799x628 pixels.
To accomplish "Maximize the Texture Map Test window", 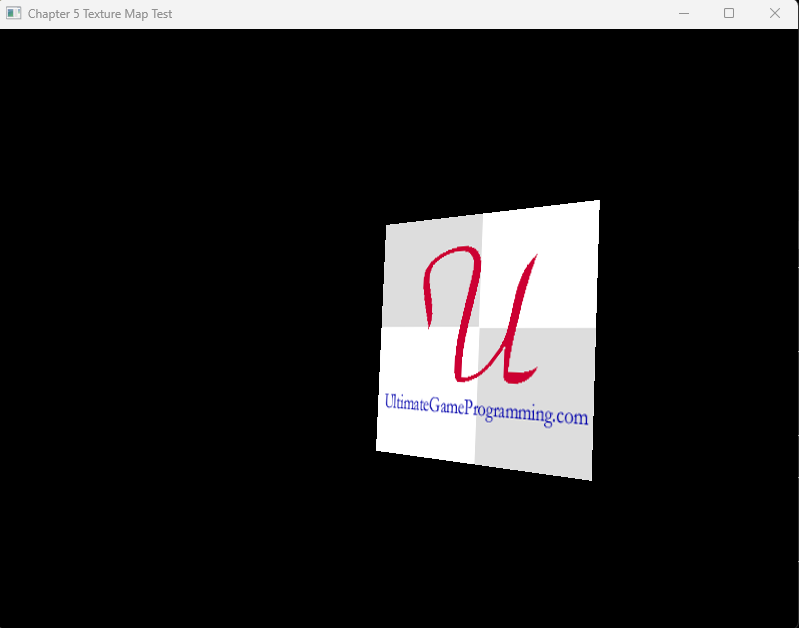I will coord(729,14).
